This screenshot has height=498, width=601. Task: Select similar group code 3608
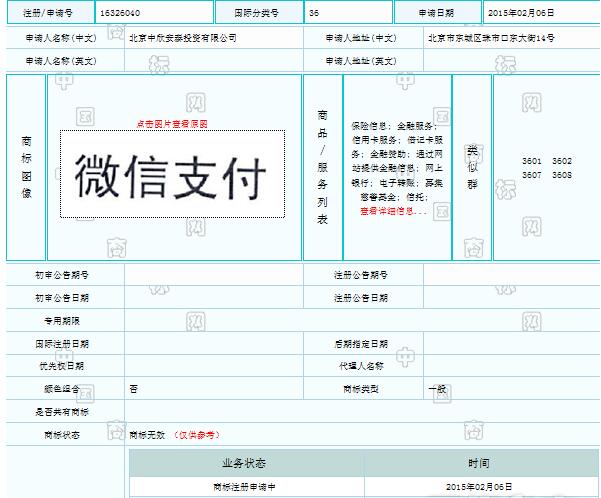[562, 175]
